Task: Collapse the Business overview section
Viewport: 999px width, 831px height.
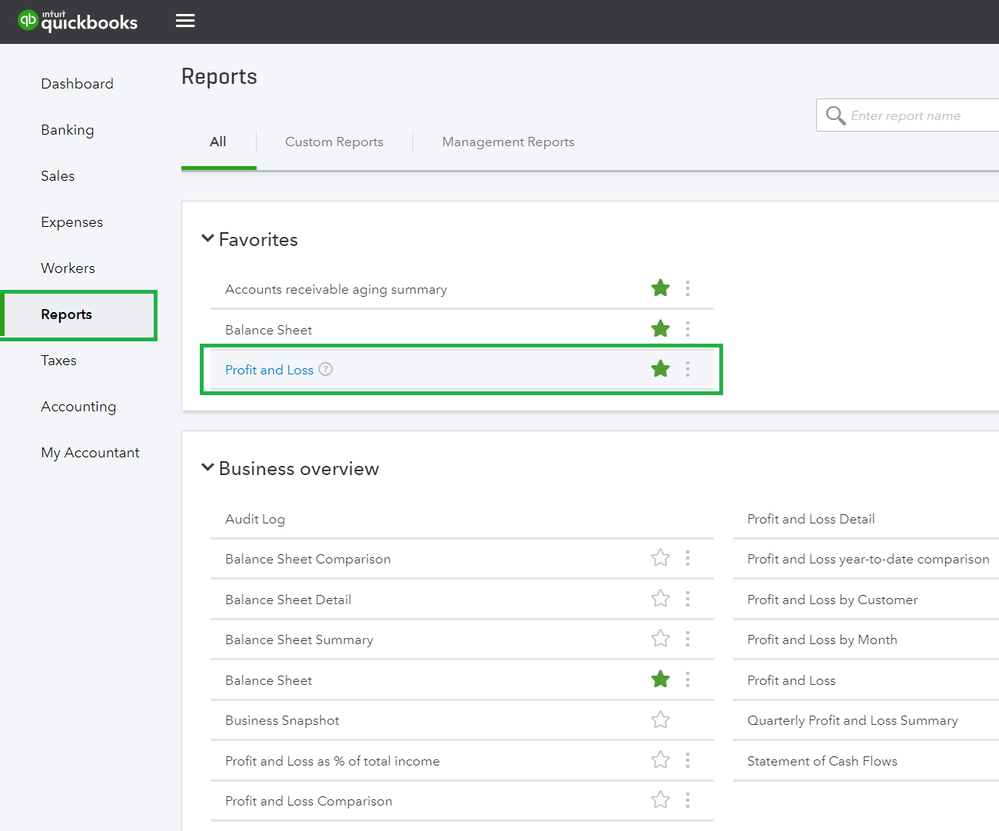Action: tap(208, 468)
